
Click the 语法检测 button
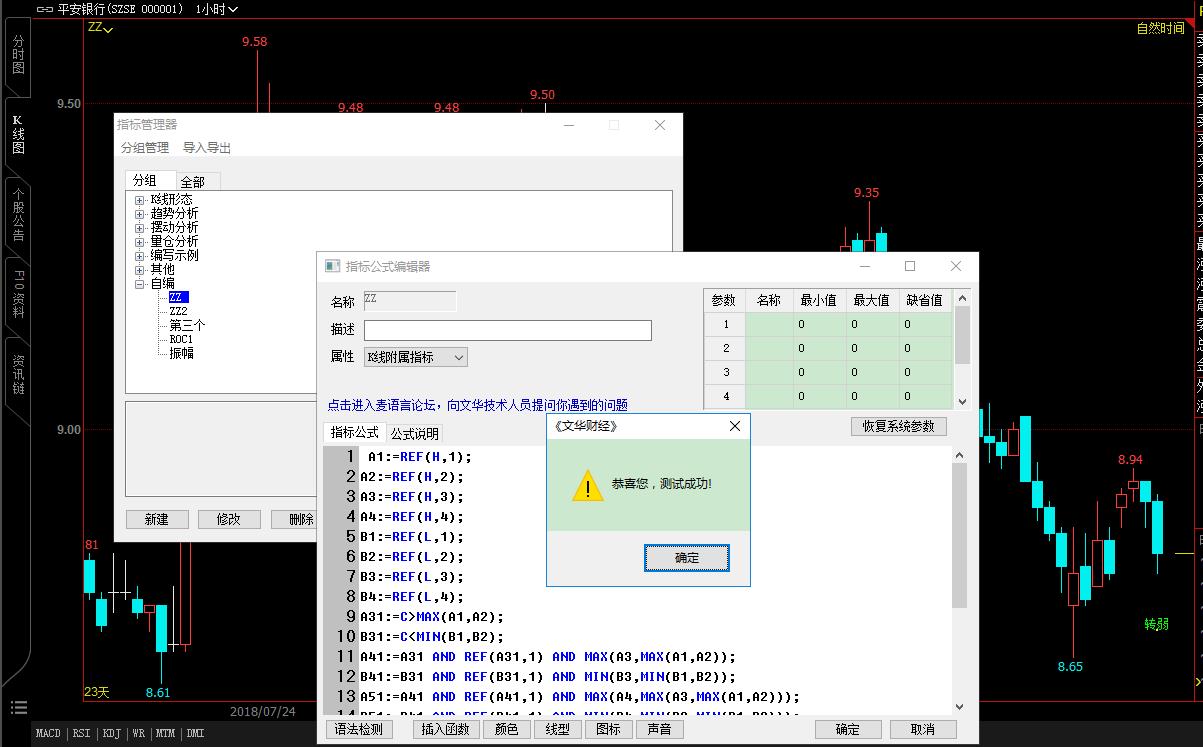click(359, 729)
